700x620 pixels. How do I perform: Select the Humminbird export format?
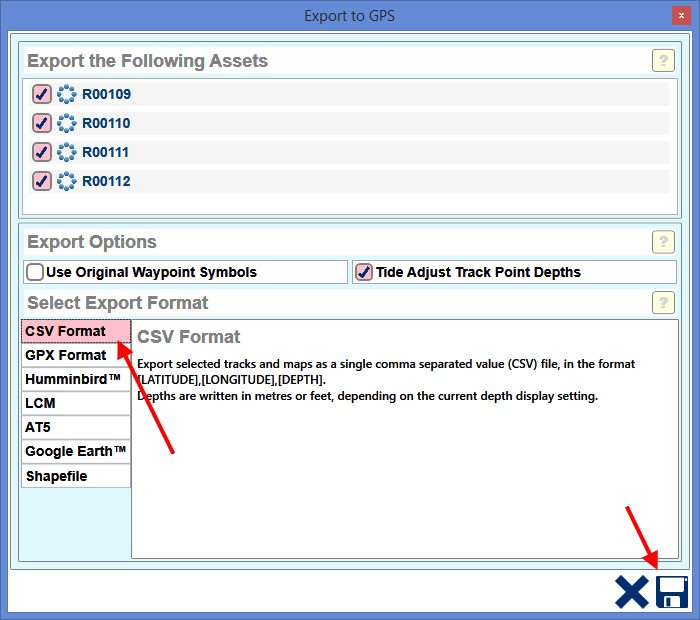(x=76, y=379)
